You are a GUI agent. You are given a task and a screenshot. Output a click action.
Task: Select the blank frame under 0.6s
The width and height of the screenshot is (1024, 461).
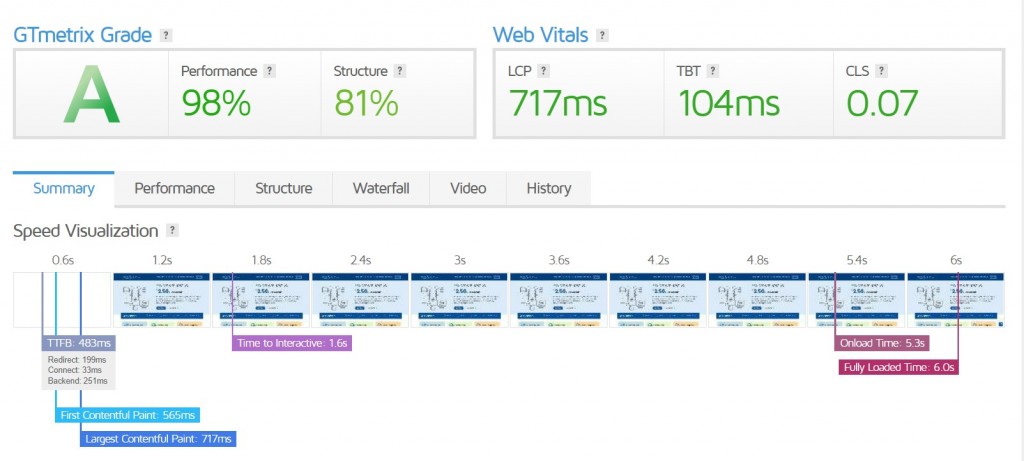(62, 300)
